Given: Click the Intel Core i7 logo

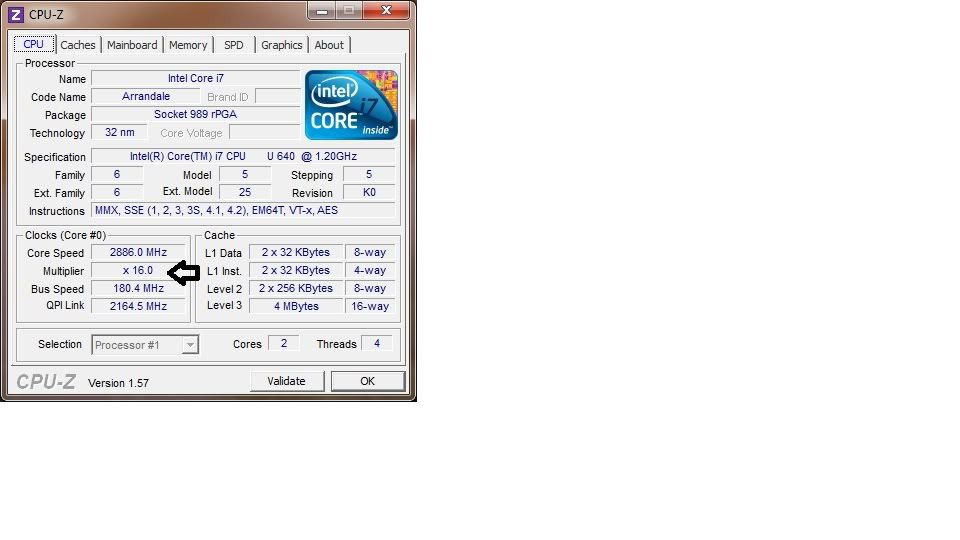Looking at the screenshot, I should click(x=351, y=105).
